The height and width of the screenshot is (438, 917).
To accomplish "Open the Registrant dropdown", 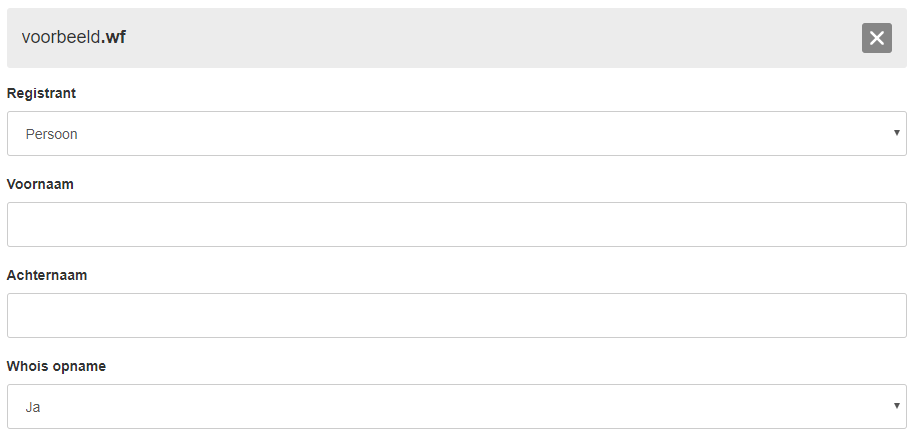I will tap(457, 133).
